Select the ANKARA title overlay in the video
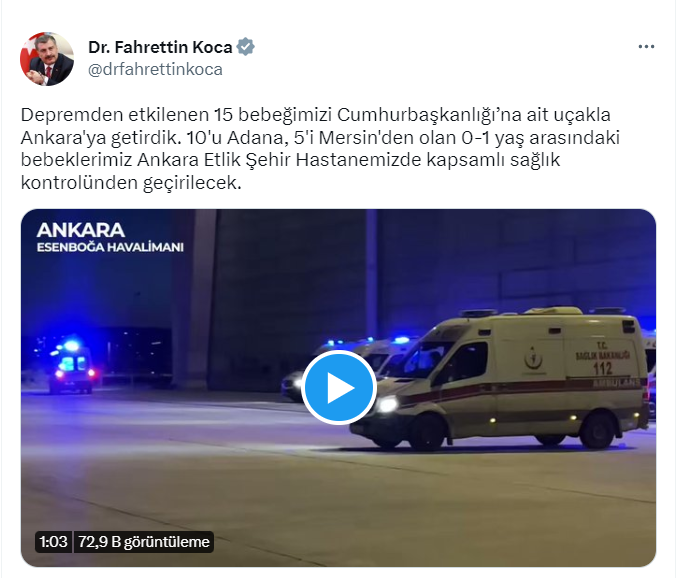This screenshot has height=578, width=676. 81,230
